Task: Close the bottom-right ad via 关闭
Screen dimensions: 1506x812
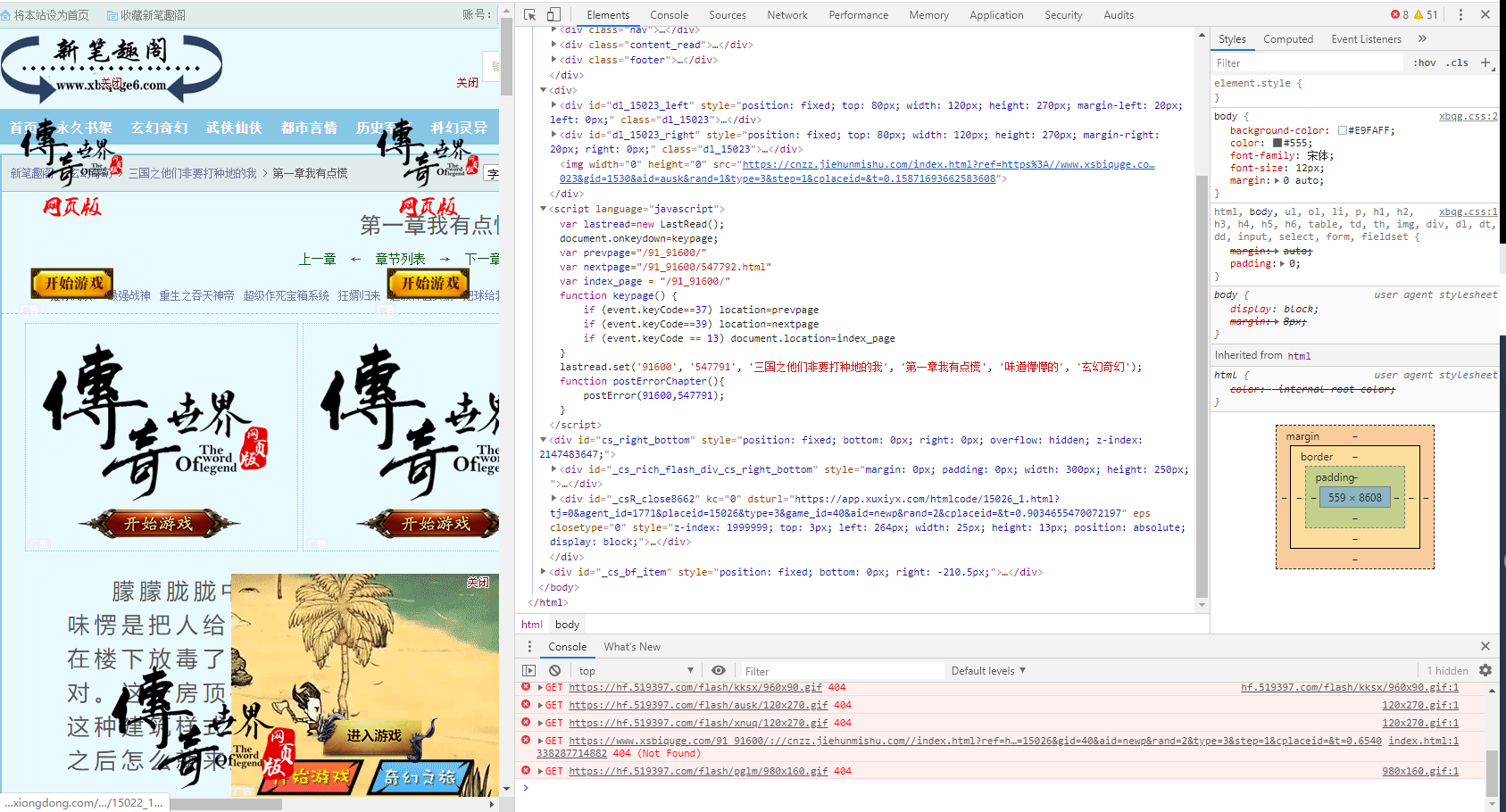Action: click(478, 582)
